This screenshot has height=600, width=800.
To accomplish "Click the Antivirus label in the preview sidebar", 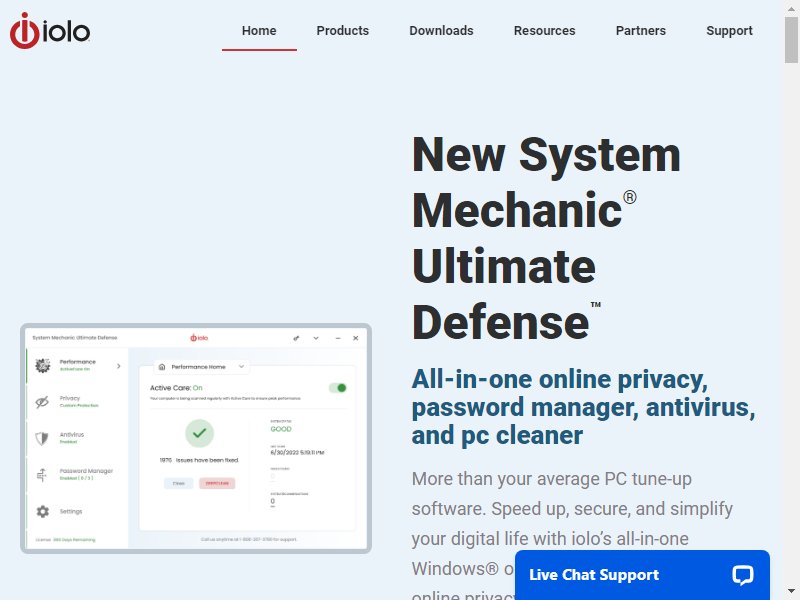I will [x=72, y=435].
